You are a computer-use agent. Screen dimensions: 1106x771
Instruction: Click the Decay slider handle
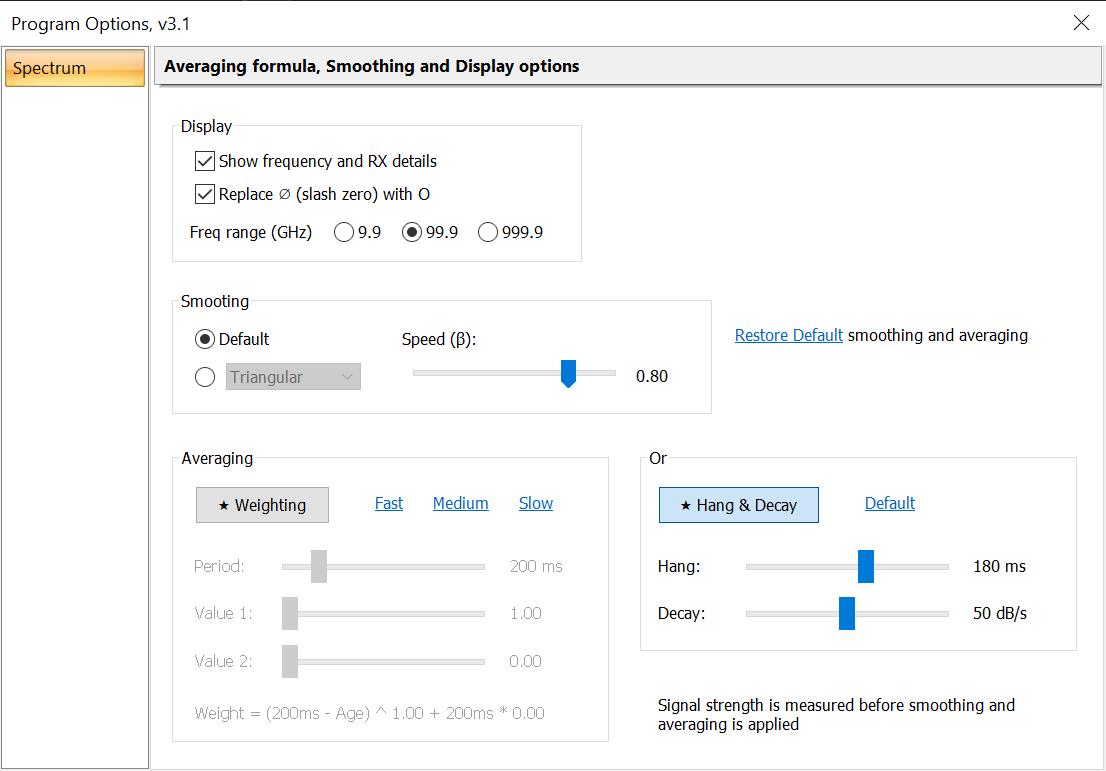click(x=847, y=613)
